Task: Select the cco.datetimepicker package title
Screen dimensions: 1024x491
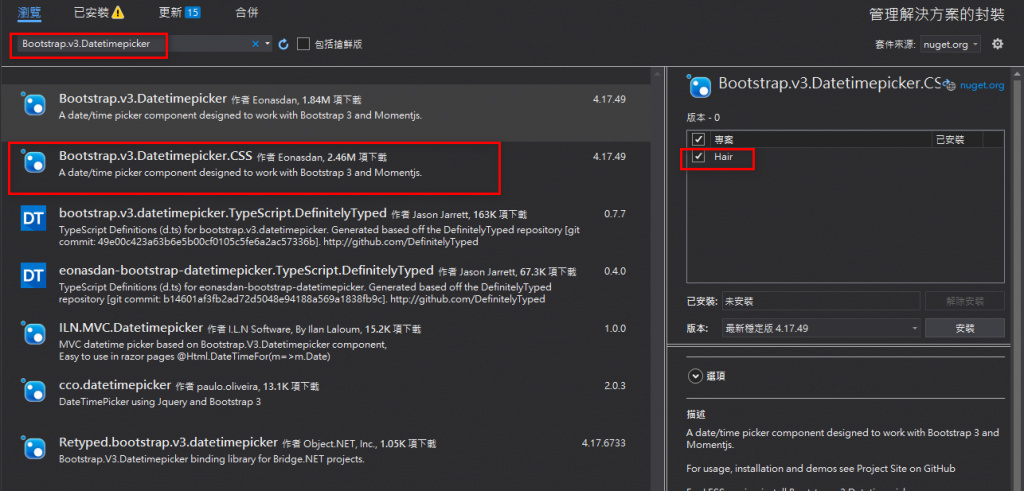Action: coord(115,385)
